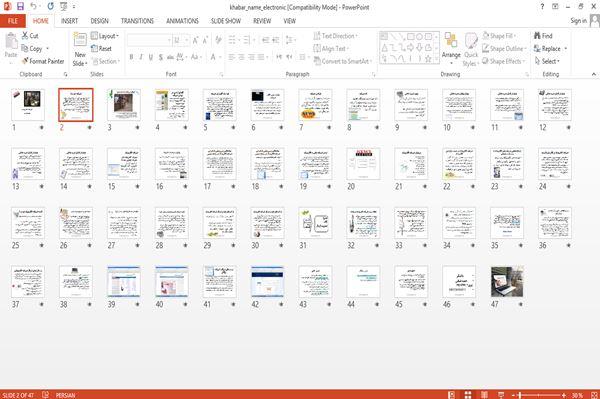Click the Format Painter brush icon

(25, 61)
